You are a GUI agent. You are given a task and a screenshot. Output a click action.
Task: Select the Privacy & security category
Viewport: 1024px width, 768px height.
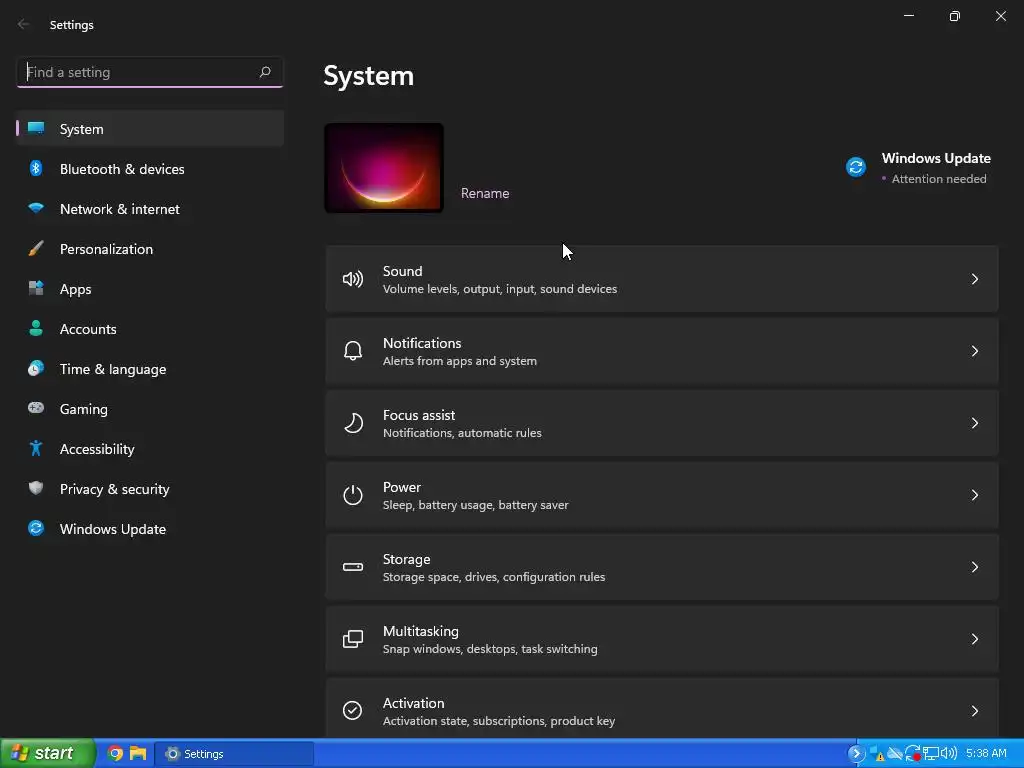click(150, 489)
